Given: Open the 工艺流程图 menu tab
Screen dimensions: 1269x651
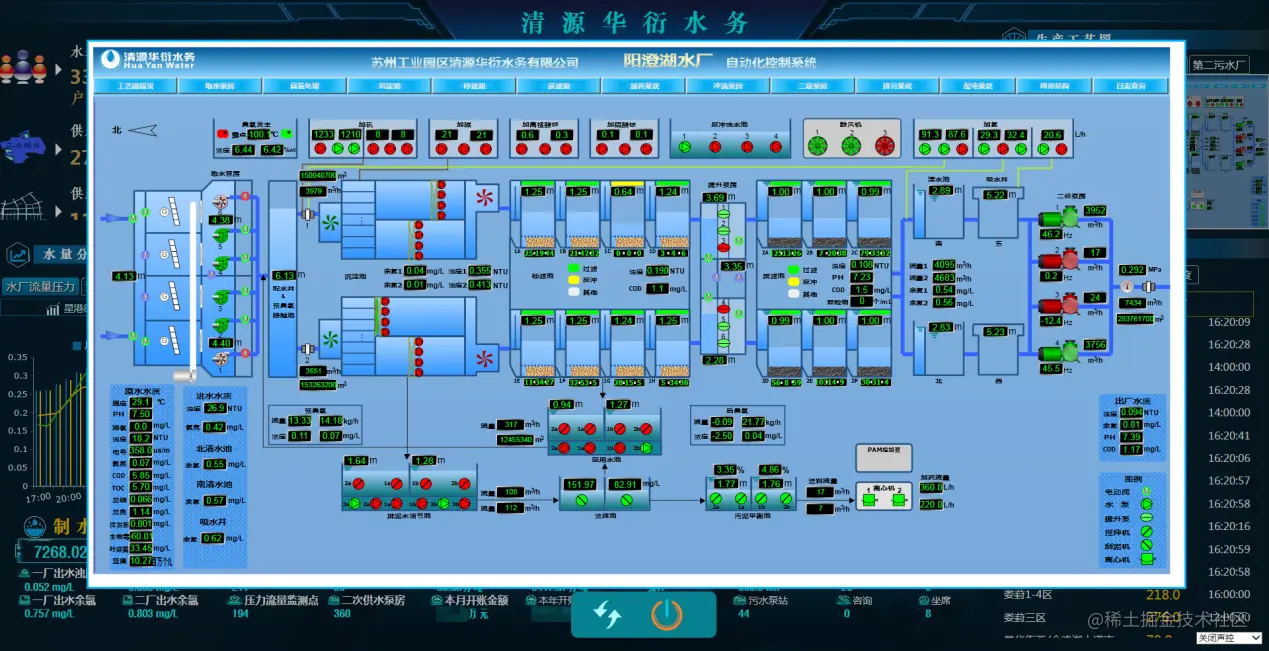Looking at the screenshot, I should [x=136, y=86].
